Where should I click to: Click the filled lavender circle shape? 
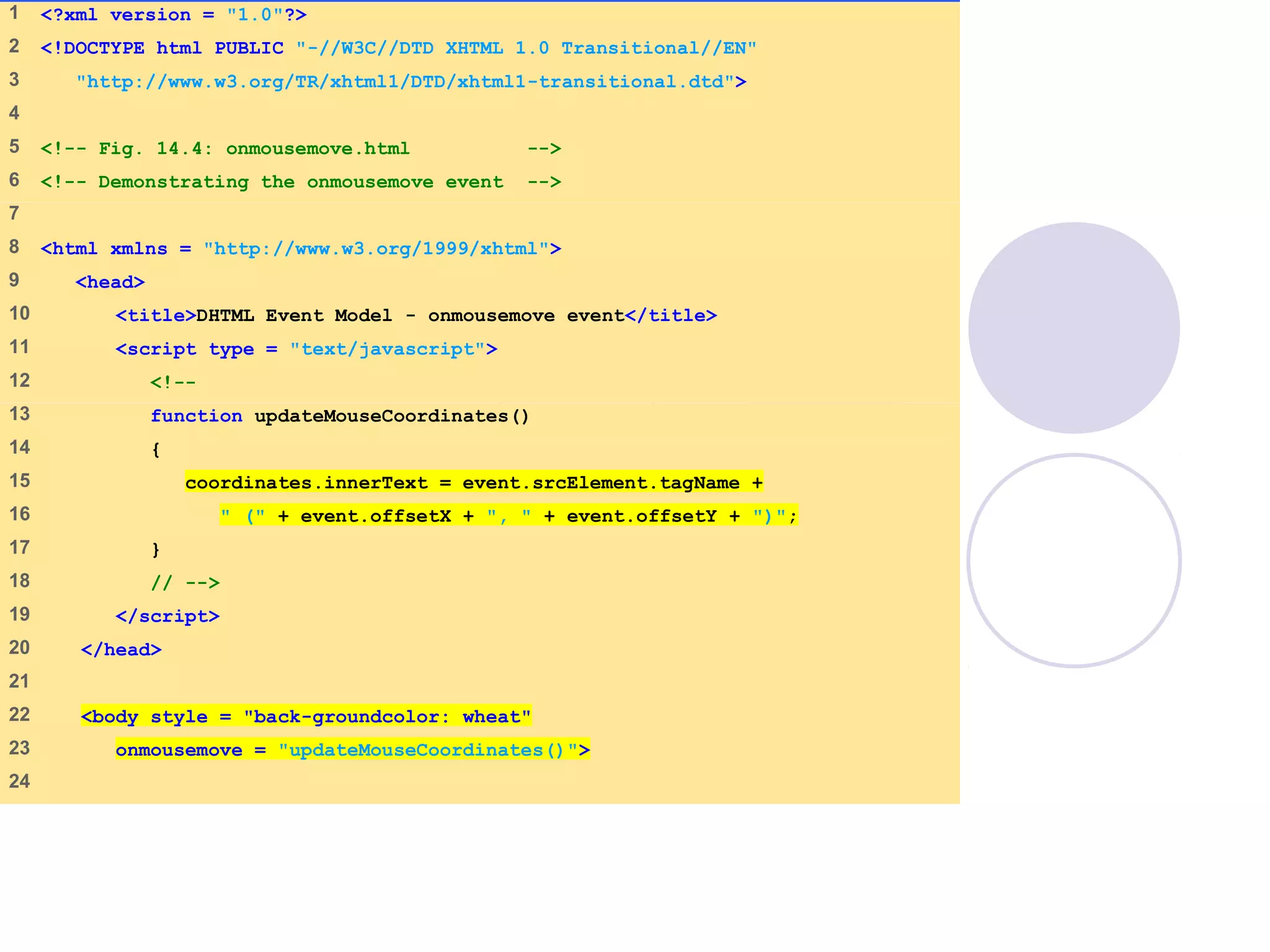pyautogui.click(x=1073, y=328)
